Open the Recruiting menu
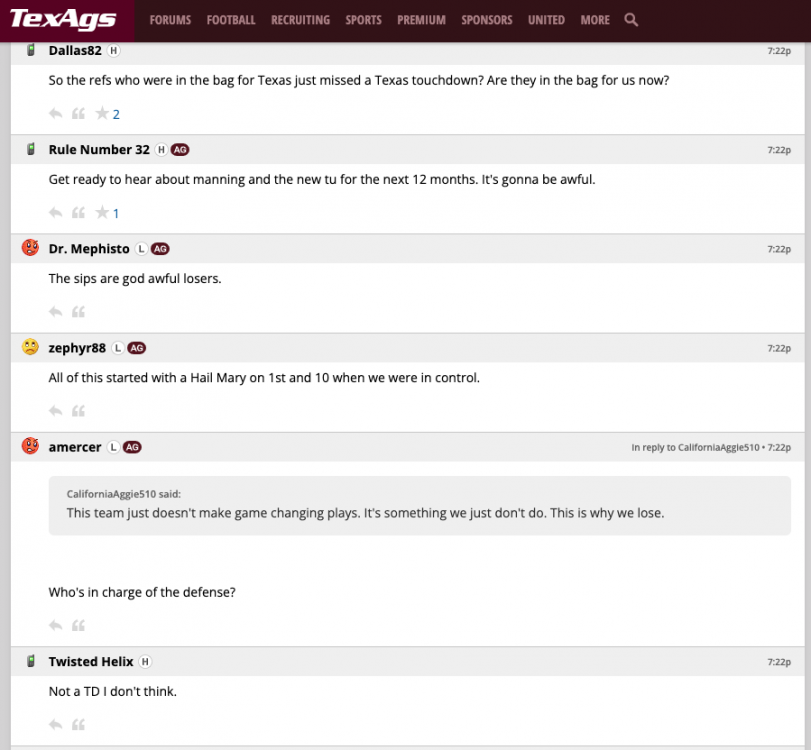Viewport: 811px width, 750px height. tap(300, 20)
